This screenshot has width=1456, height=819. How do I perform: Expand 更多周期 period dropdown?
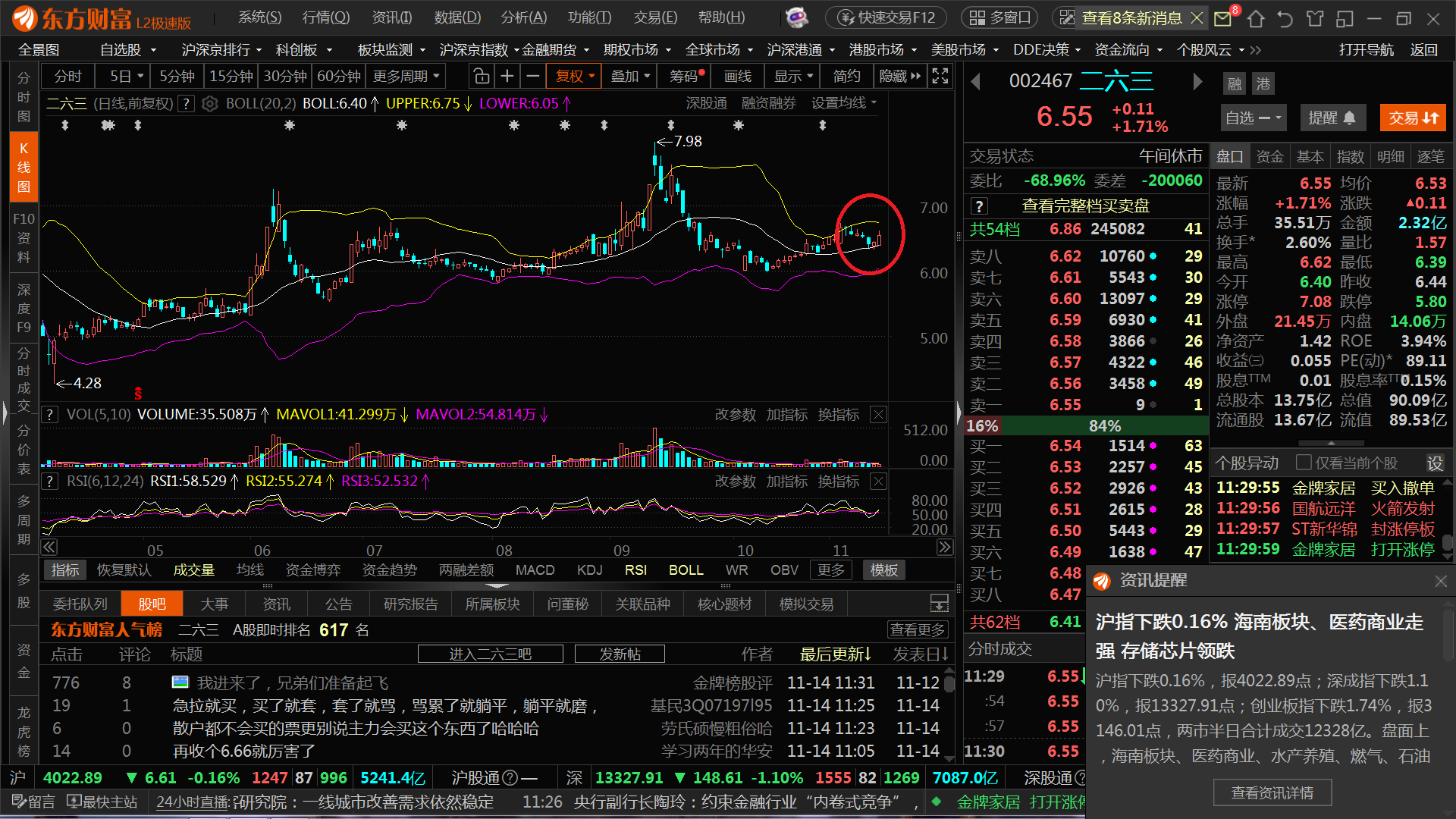[x=406, y=76]
